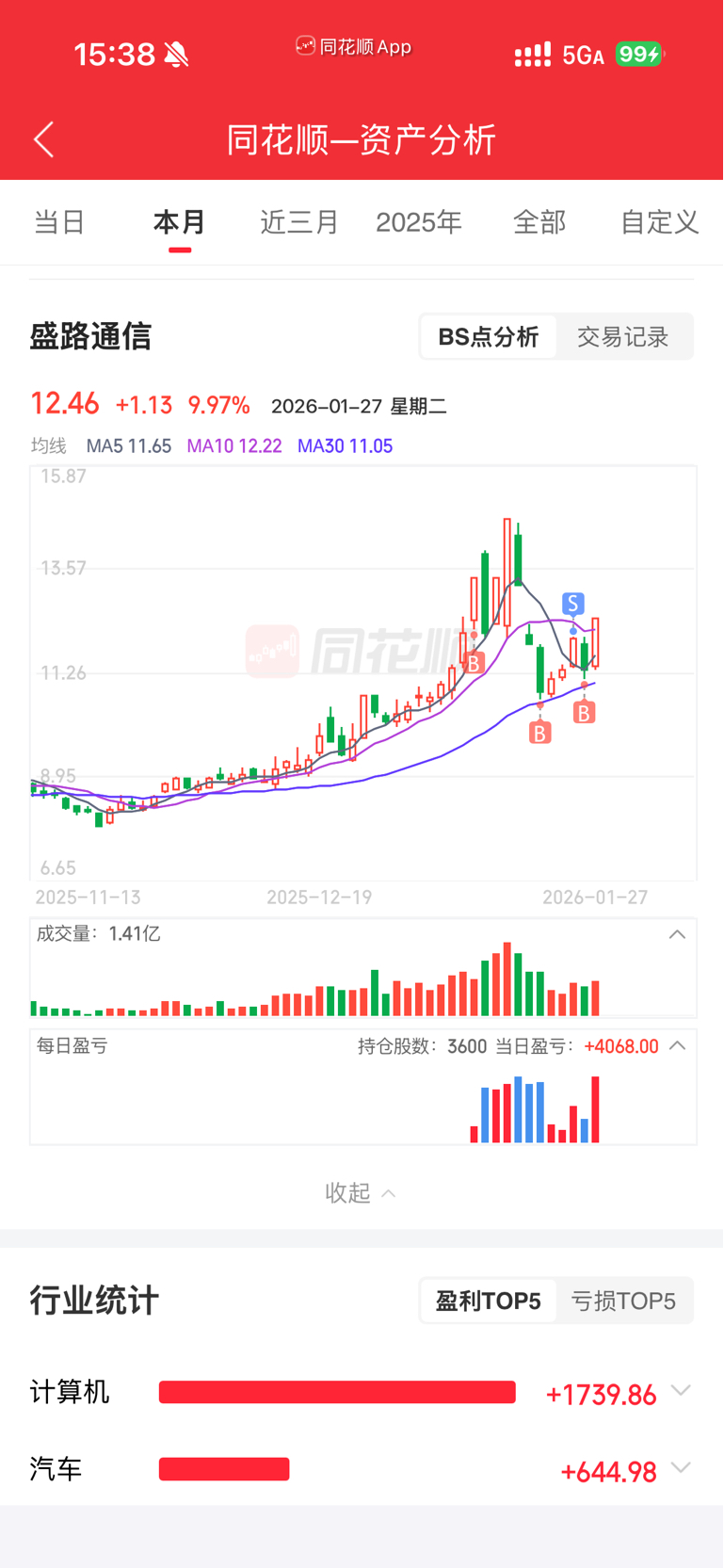Tap the 2025-12-19 axis date label
The image size is (724, 1568).
[x=319, y=897]
